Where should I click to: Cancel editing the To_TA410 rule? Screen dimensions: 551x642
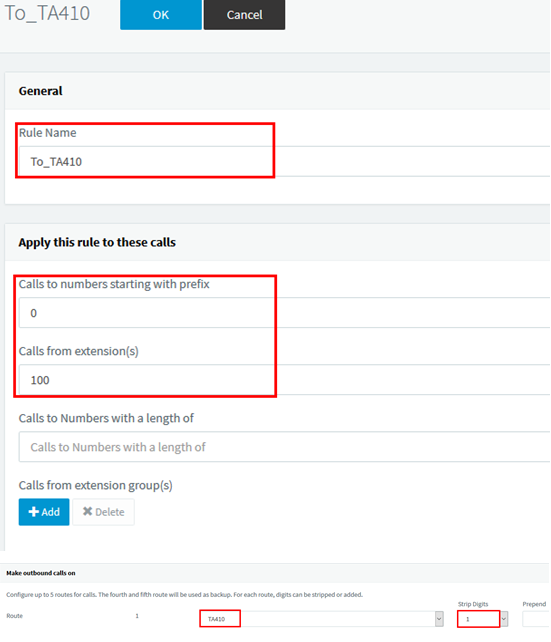(244, 15)
